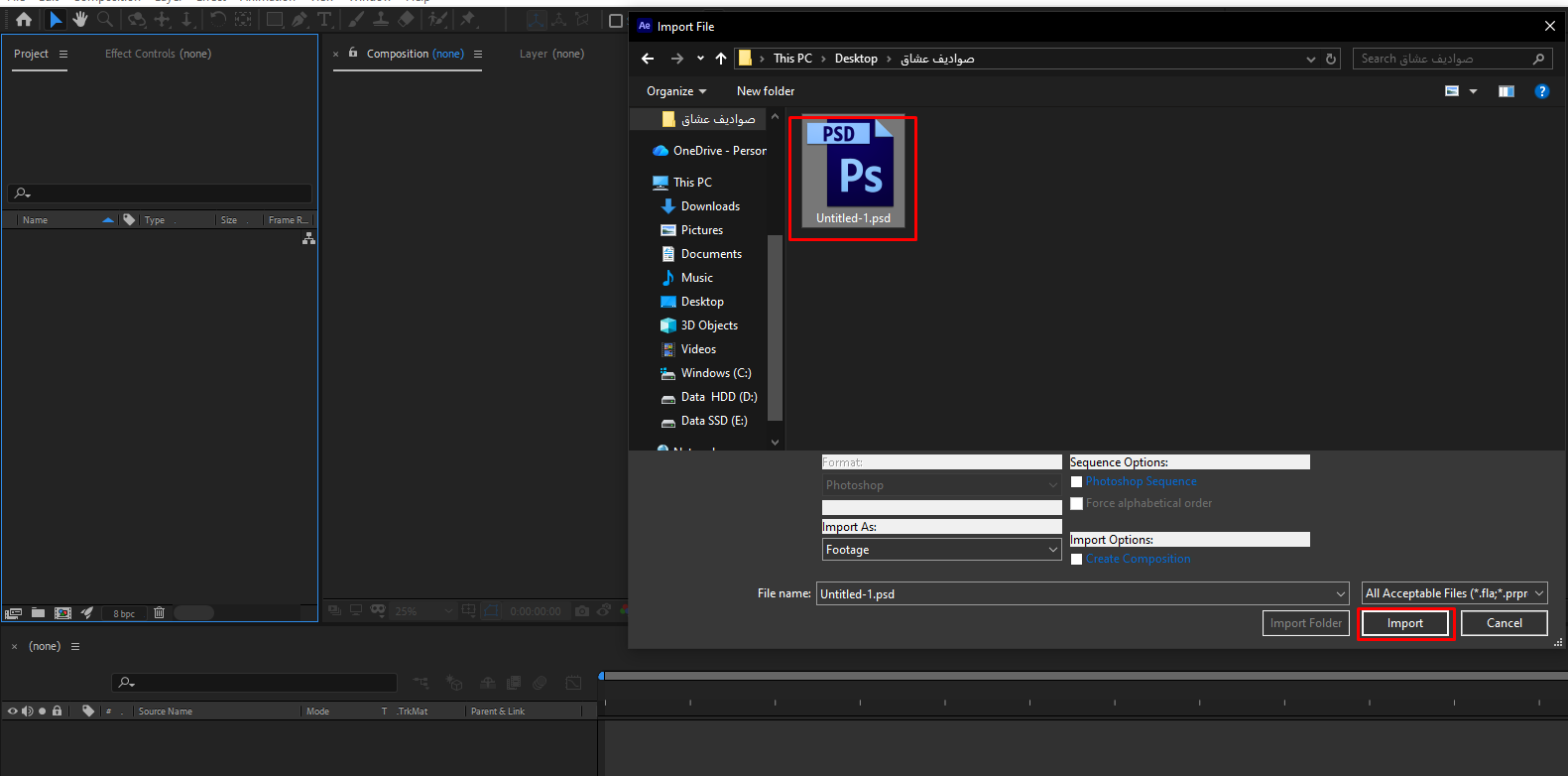1568x776 pixels.
Task: Delete selected project items with trash icon
Action: [x=159, y=613]
